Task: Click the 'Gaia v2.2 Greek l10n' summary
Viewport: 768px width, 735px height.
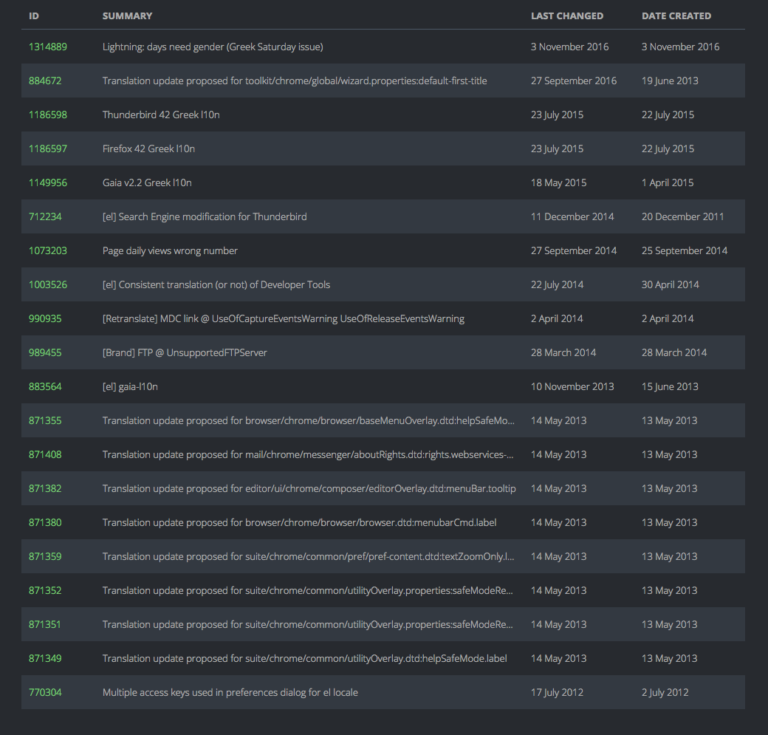Action: click(x=146, y=183)
